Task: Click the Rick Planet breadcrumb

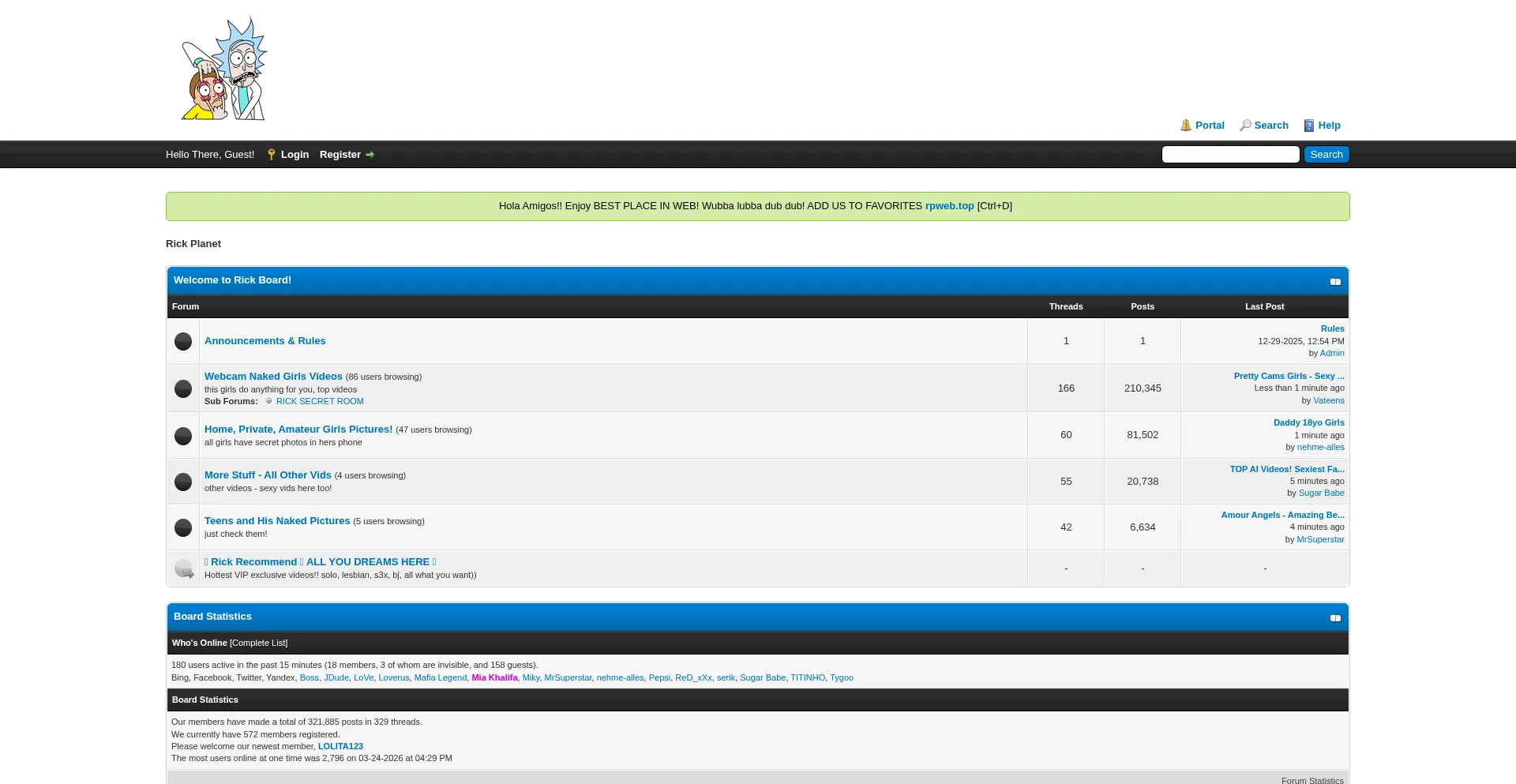Action: (x=193, y=244)
